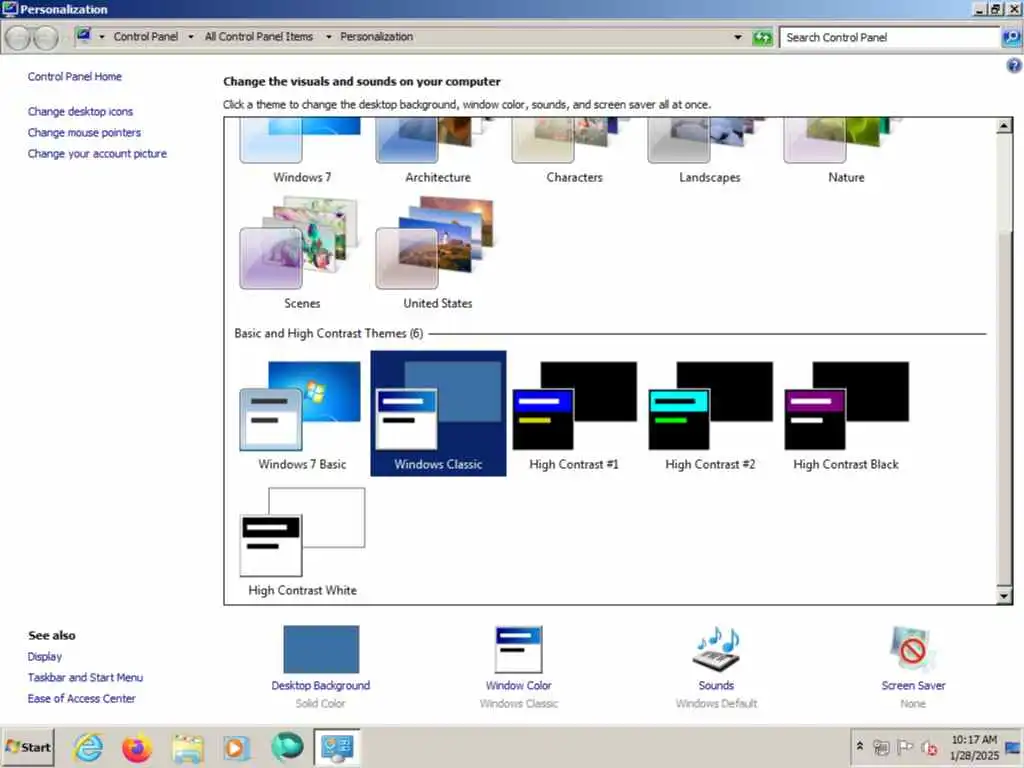Viewport: 1024px width, 768px height.
Task: Click the Personalization taskbar button
Action: pos(337,747)
